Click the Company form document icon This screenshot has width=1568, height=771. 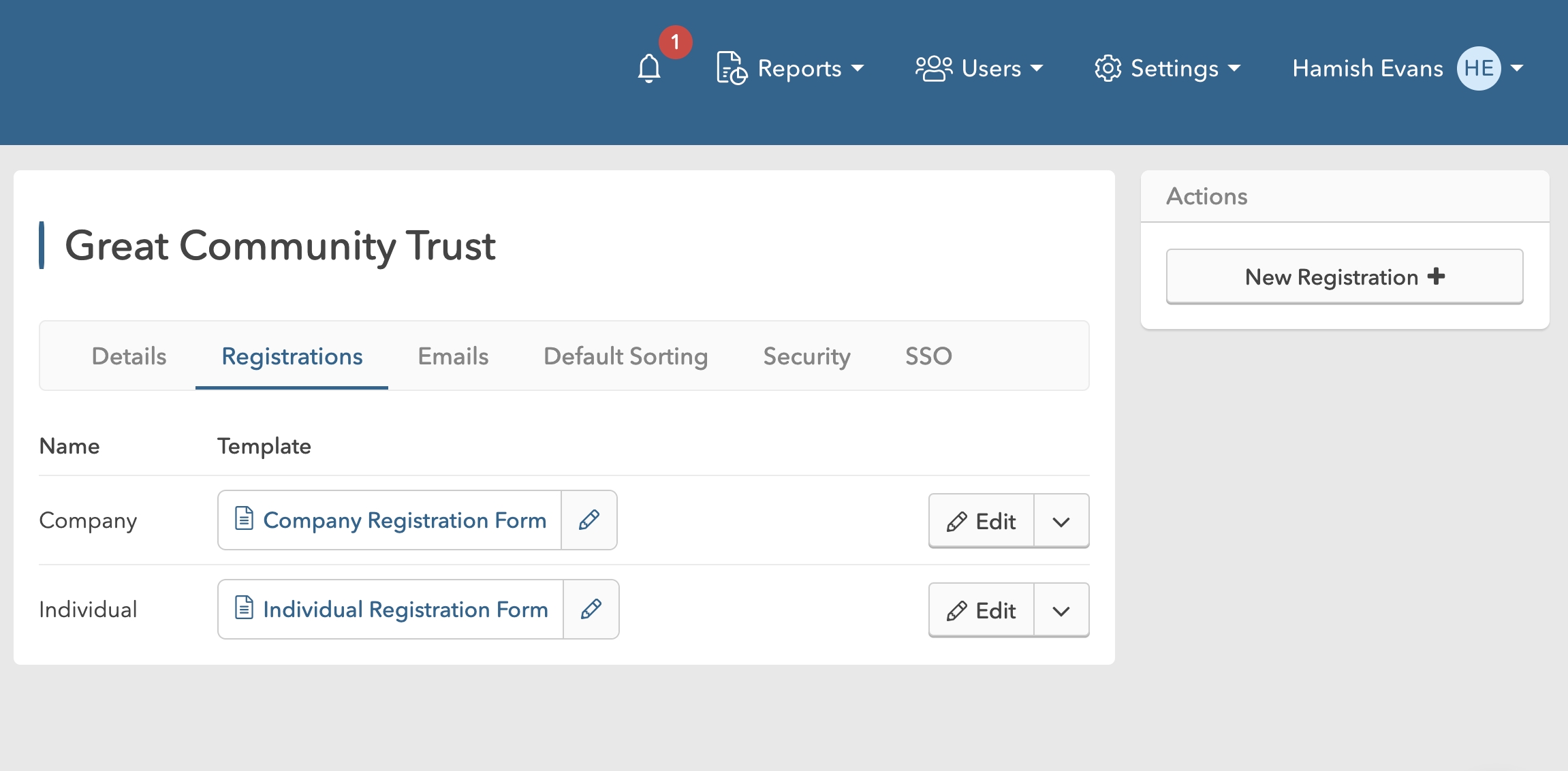[x=244, y=519]
